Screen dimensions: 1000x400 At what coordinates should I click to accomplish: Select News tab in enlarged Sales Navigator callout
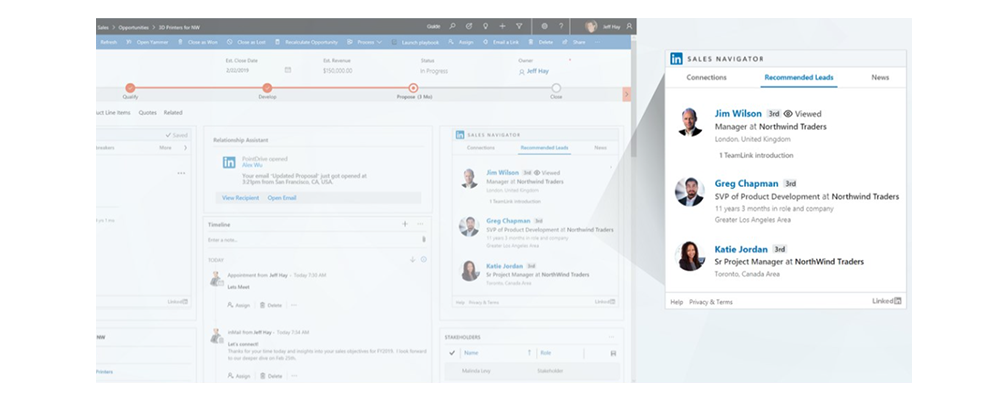(880, 77)
